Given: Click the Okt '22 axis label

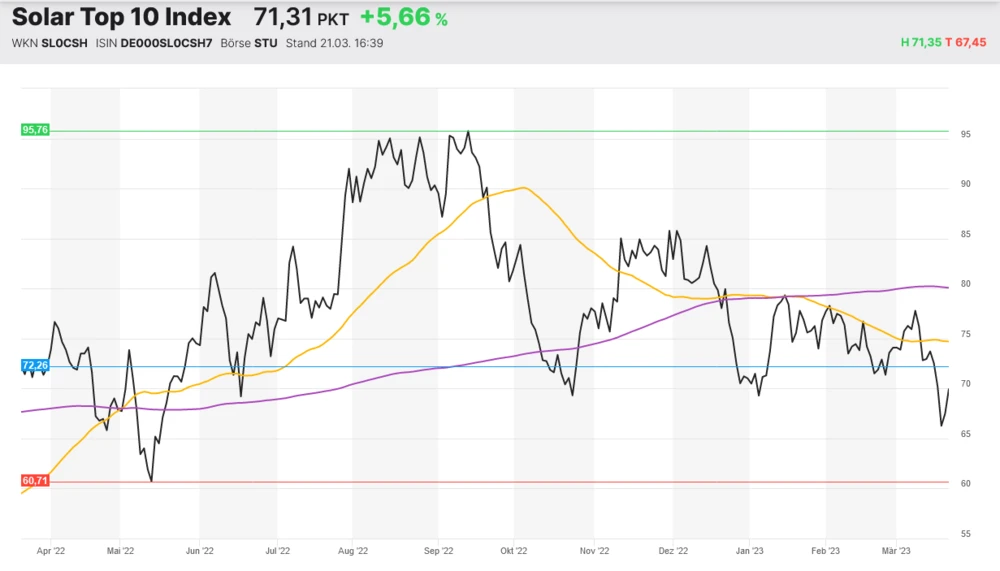Looking at the screenshot, I should [x=513, y=550].
